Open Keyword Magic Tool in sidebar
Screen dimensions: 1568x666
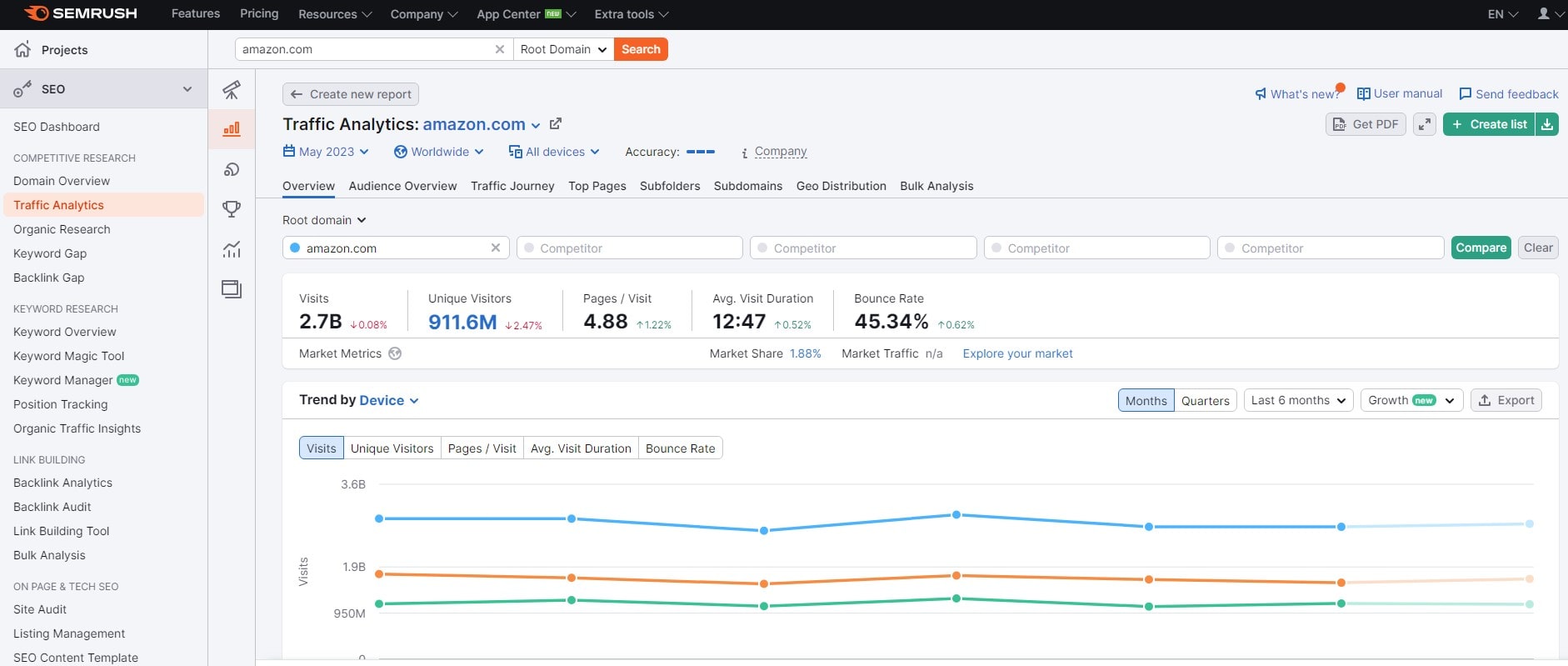pos(68,356)
